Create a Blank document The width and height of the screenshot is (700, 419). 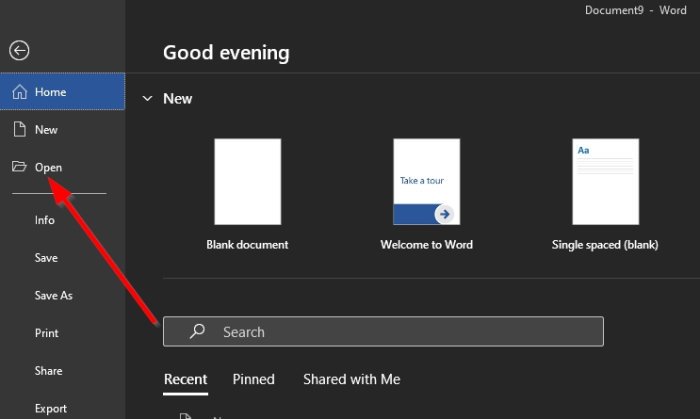pyautogui.click(x=247, y=182)
